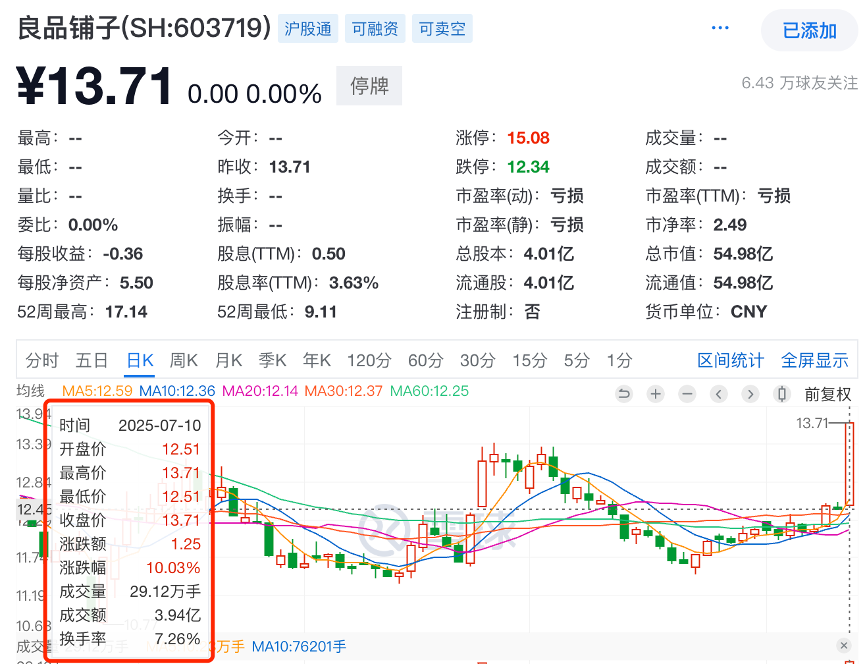Image resolution: width=866 pixels, height=664 pixels.
Task: Zoom in the K-line chart with plus icon
Action: coord(656,394)
